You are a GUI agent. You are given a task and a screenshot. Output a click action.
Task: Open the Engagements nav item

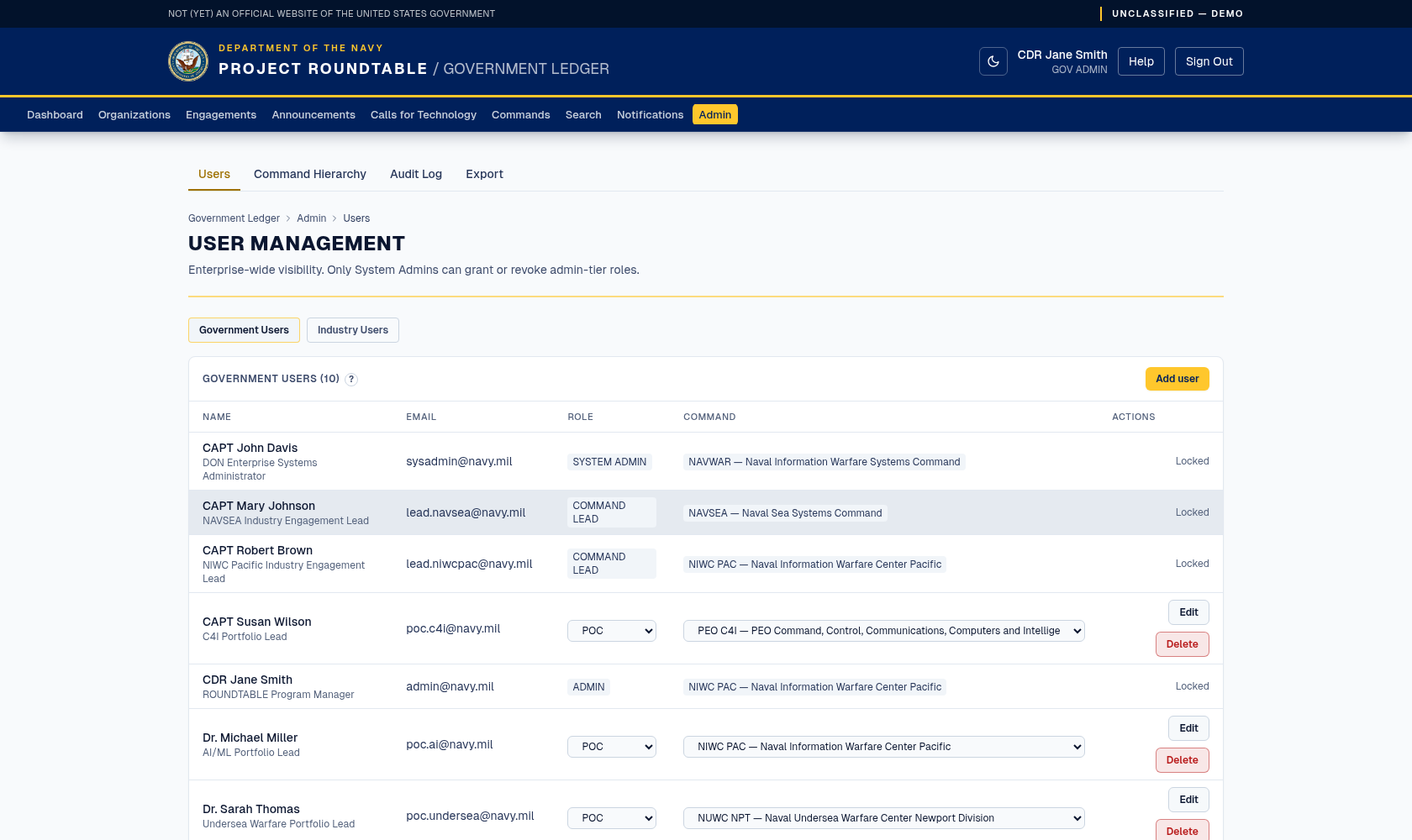[x=221, y=115]
